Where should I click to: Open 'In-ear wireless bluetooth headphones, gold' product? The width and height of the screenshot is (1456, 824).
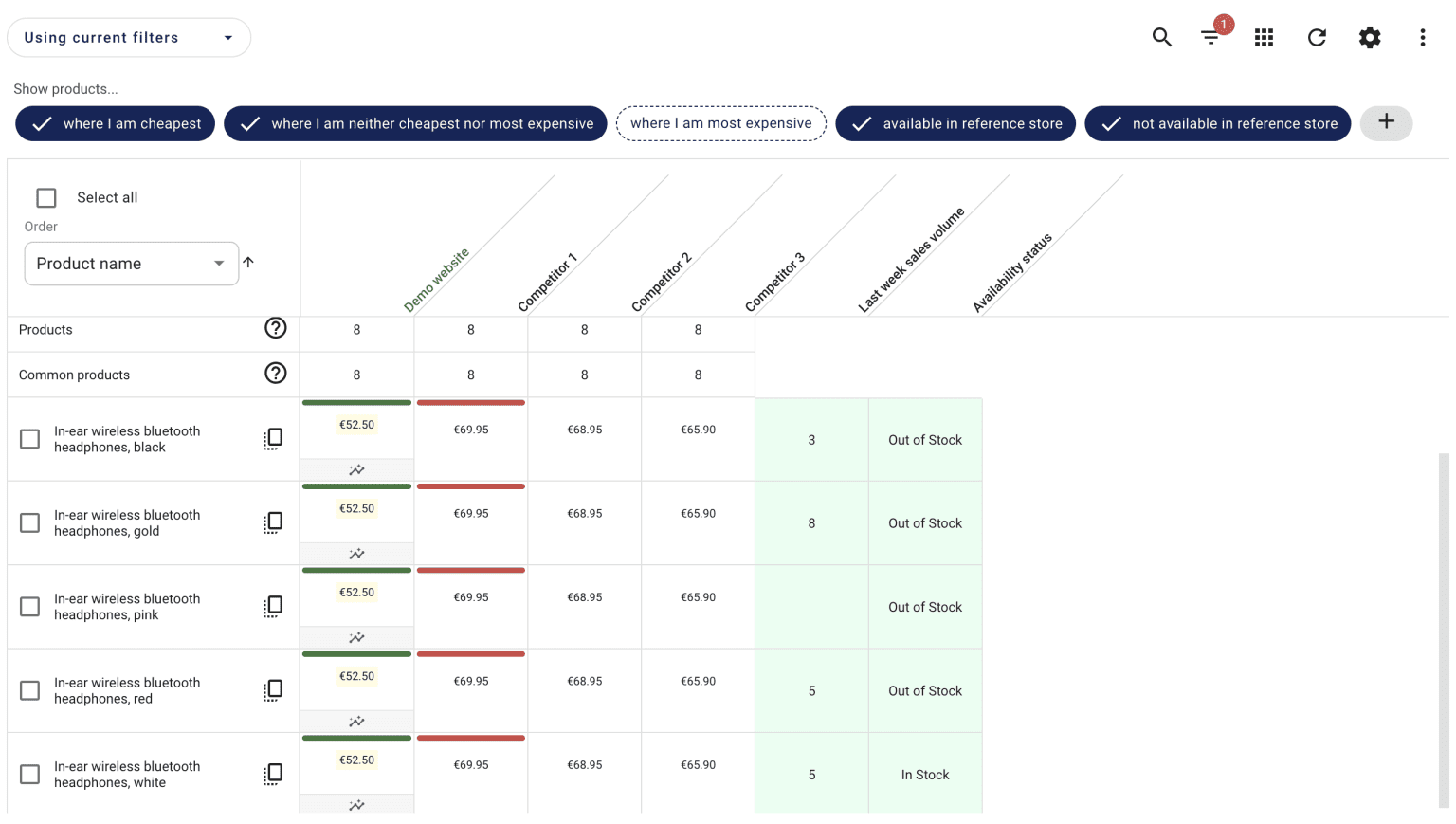tap(127, 522)
